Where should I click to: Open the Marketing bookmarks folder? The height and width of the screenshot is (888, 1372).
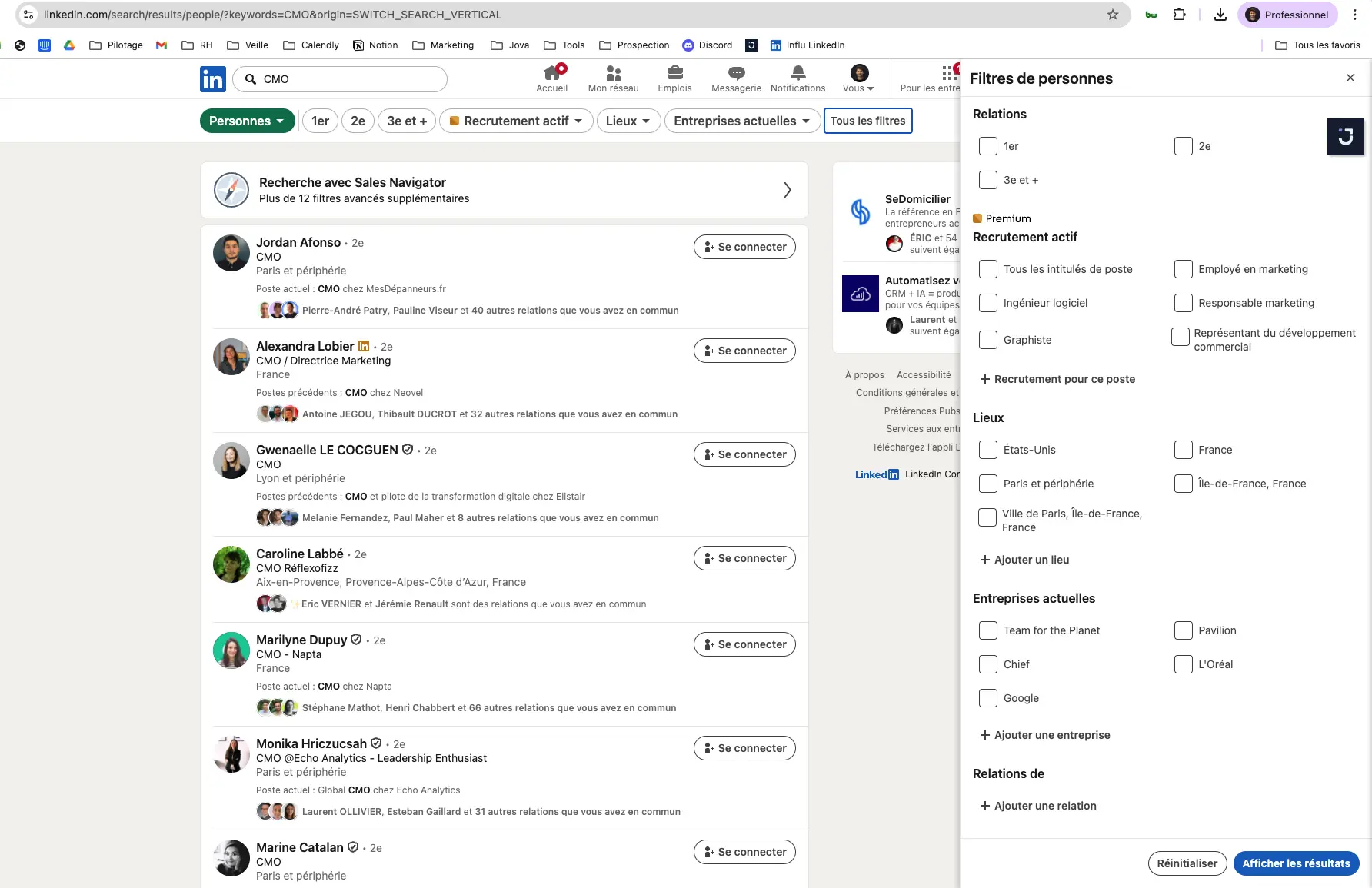tap(443, 45)
